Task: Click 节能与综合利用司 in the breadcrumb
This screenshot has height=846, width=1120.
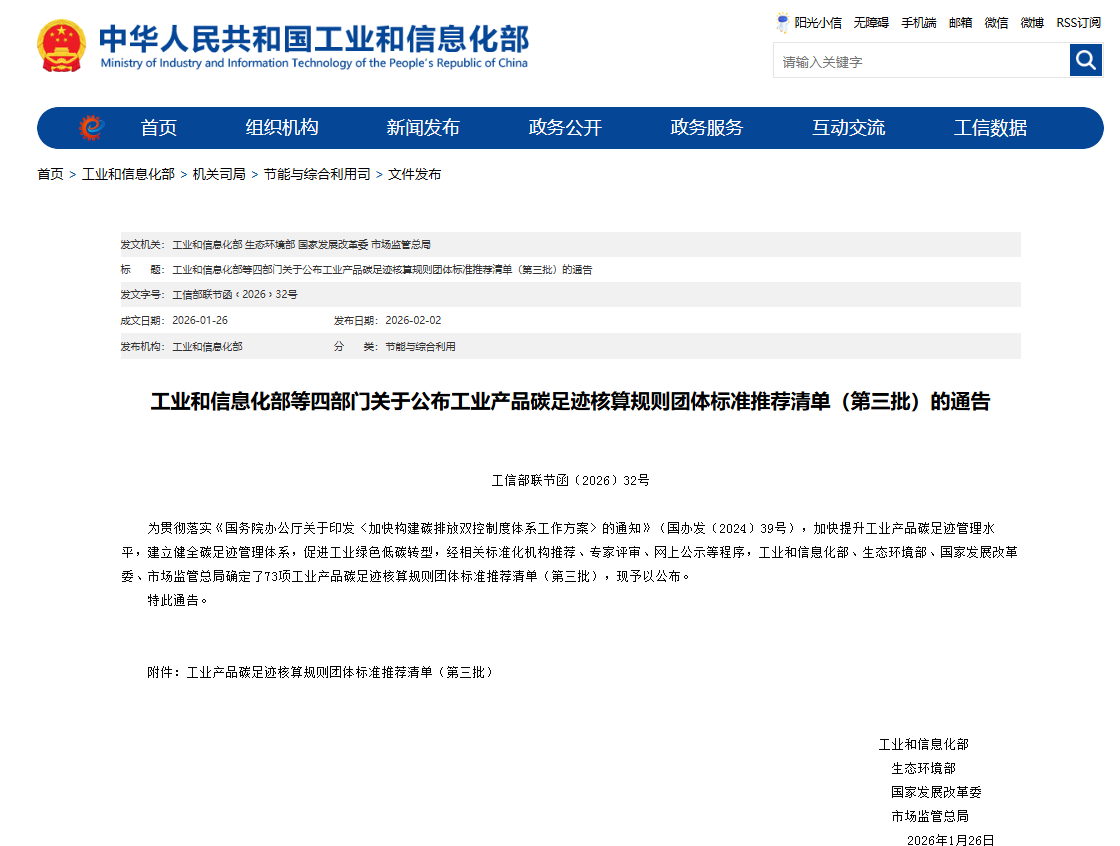Action: coord(317,174)
